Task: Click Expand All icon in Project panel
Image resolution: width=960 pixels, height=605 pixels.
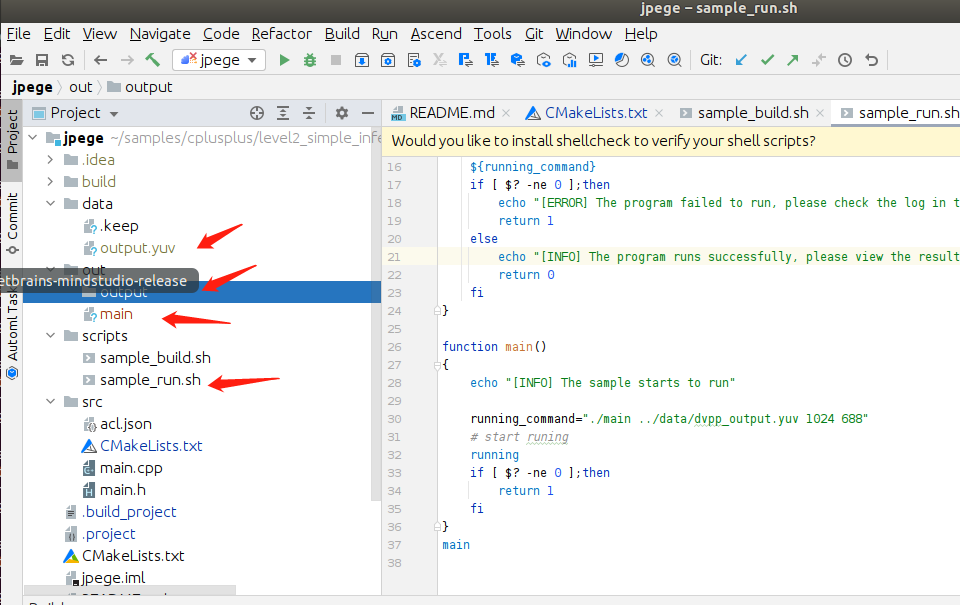Action: pyautogui.click(x=283, y=113)
